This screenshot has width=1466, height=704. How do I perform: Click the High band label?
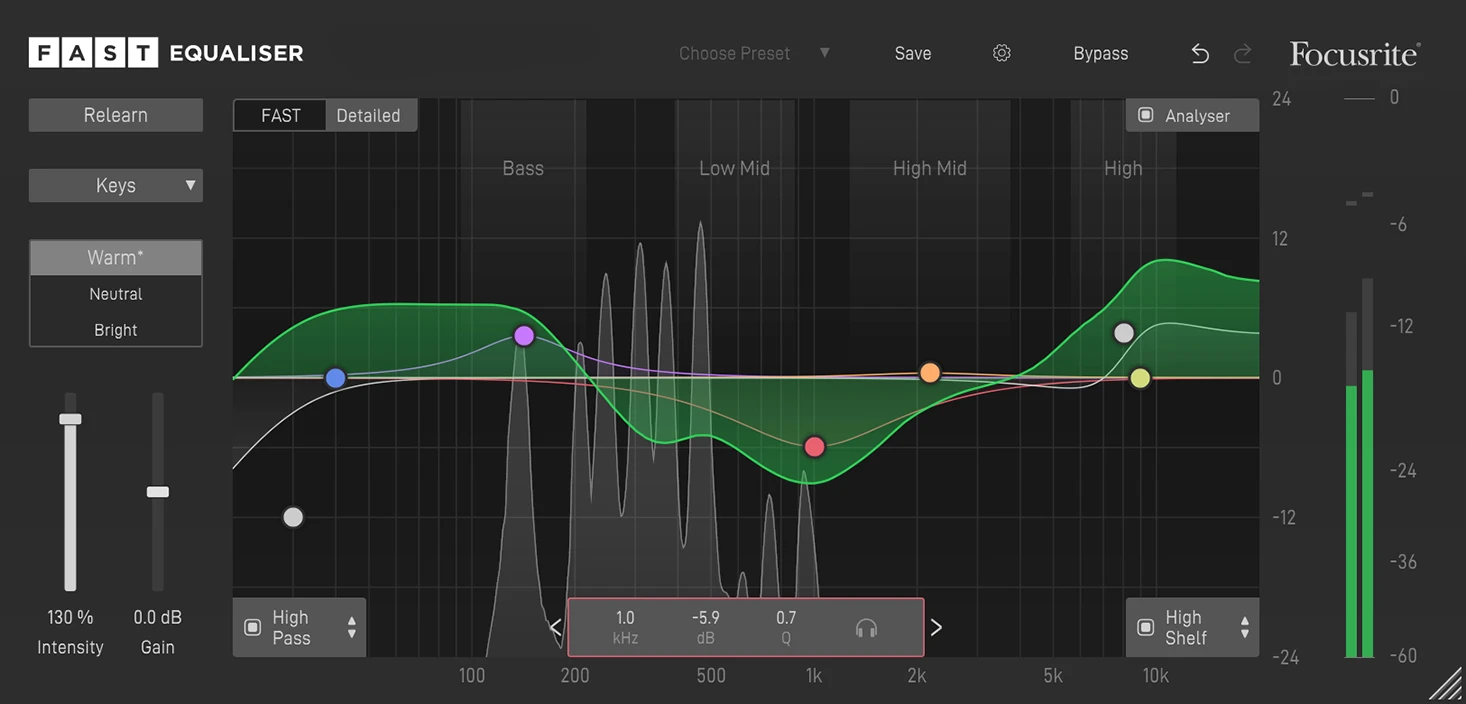[1123, 169]
